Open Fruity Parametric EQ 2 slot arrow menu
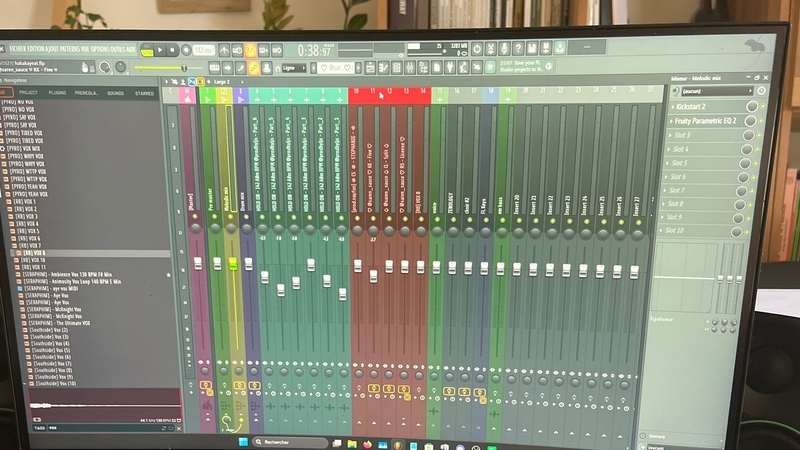 pyautogui.click(x=671, y=121)
